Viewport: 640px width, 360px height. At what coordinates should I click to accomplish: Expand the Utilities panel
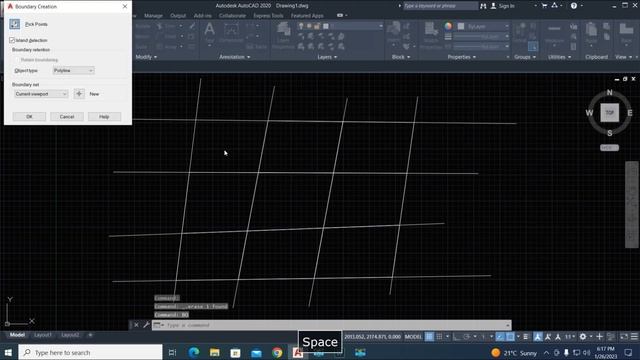click(x=559, y=57)
